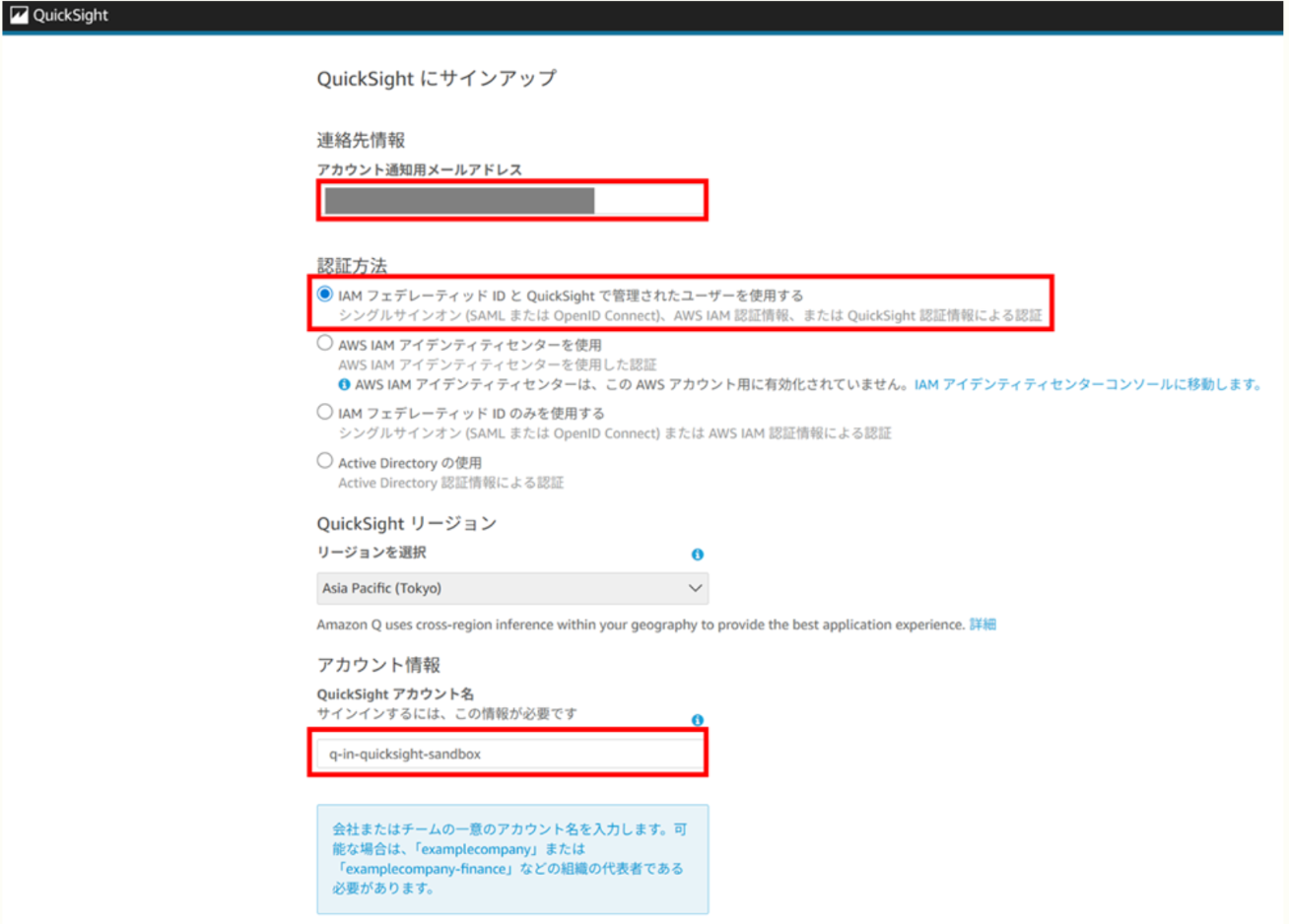1289x924 pixels.
Task: Open the 詳細 link about cross-region inference
Action: pos(983,625)
